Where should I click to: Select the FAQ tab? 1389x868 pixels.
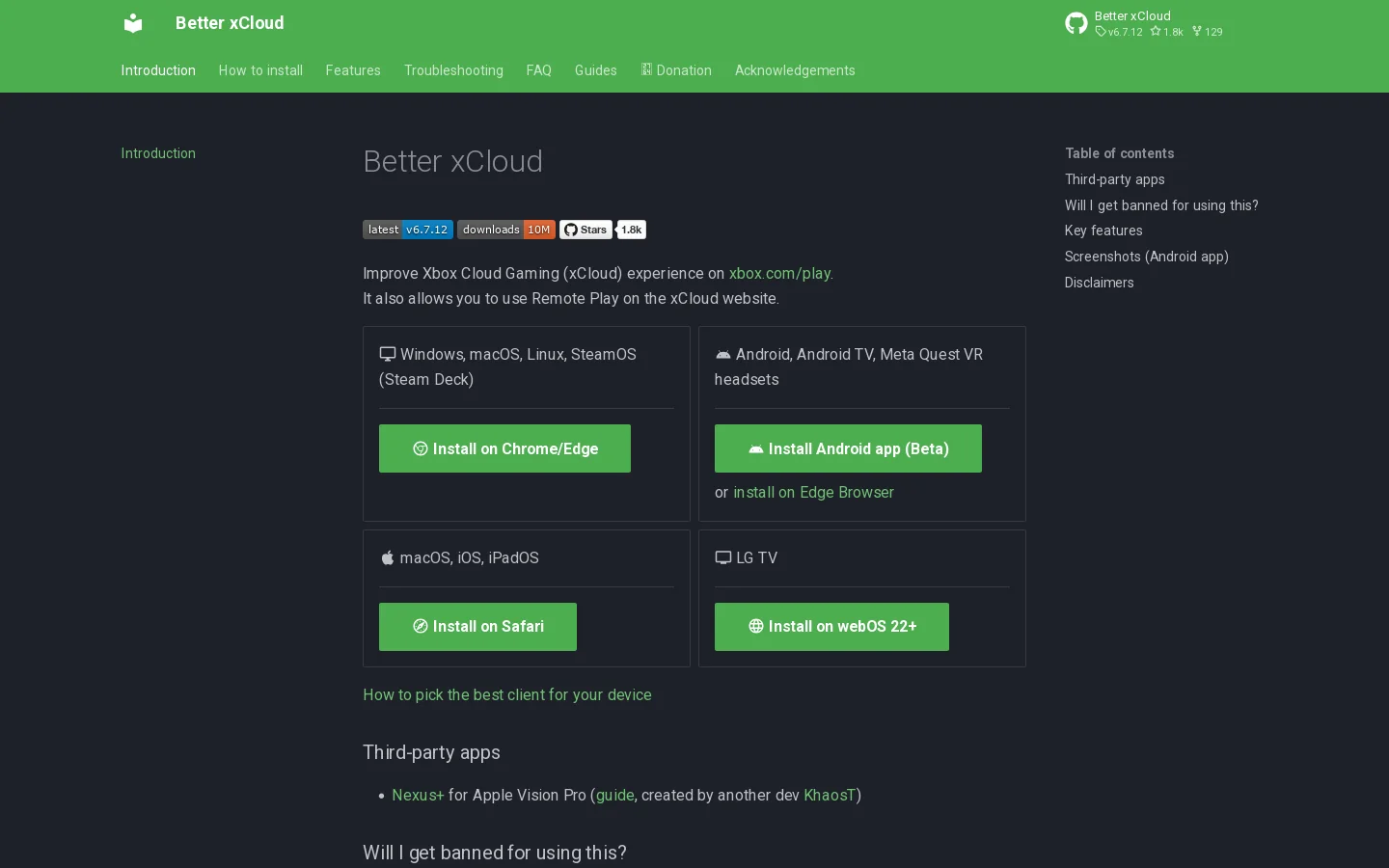point(539,70)
